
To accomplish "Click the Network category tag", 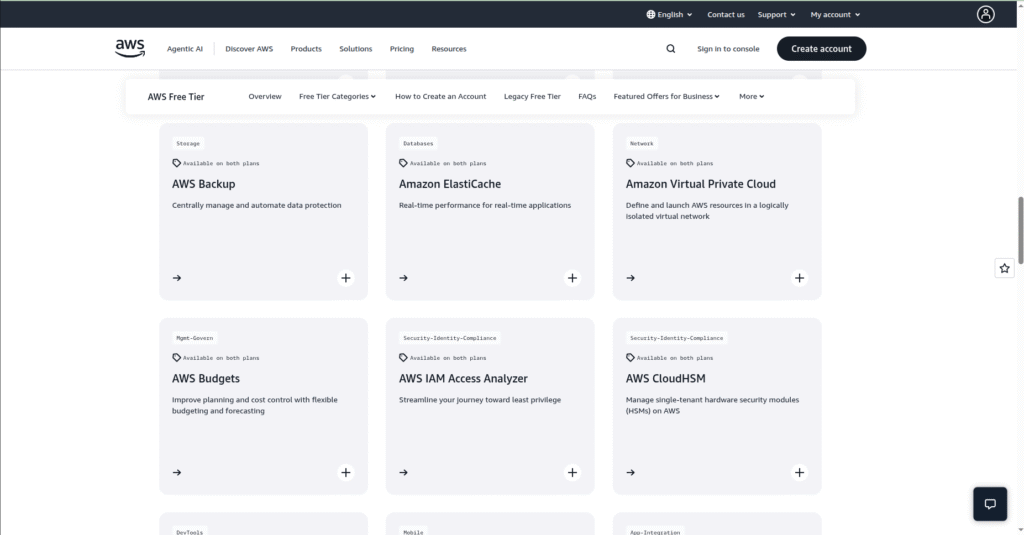I will coord(641,143).
